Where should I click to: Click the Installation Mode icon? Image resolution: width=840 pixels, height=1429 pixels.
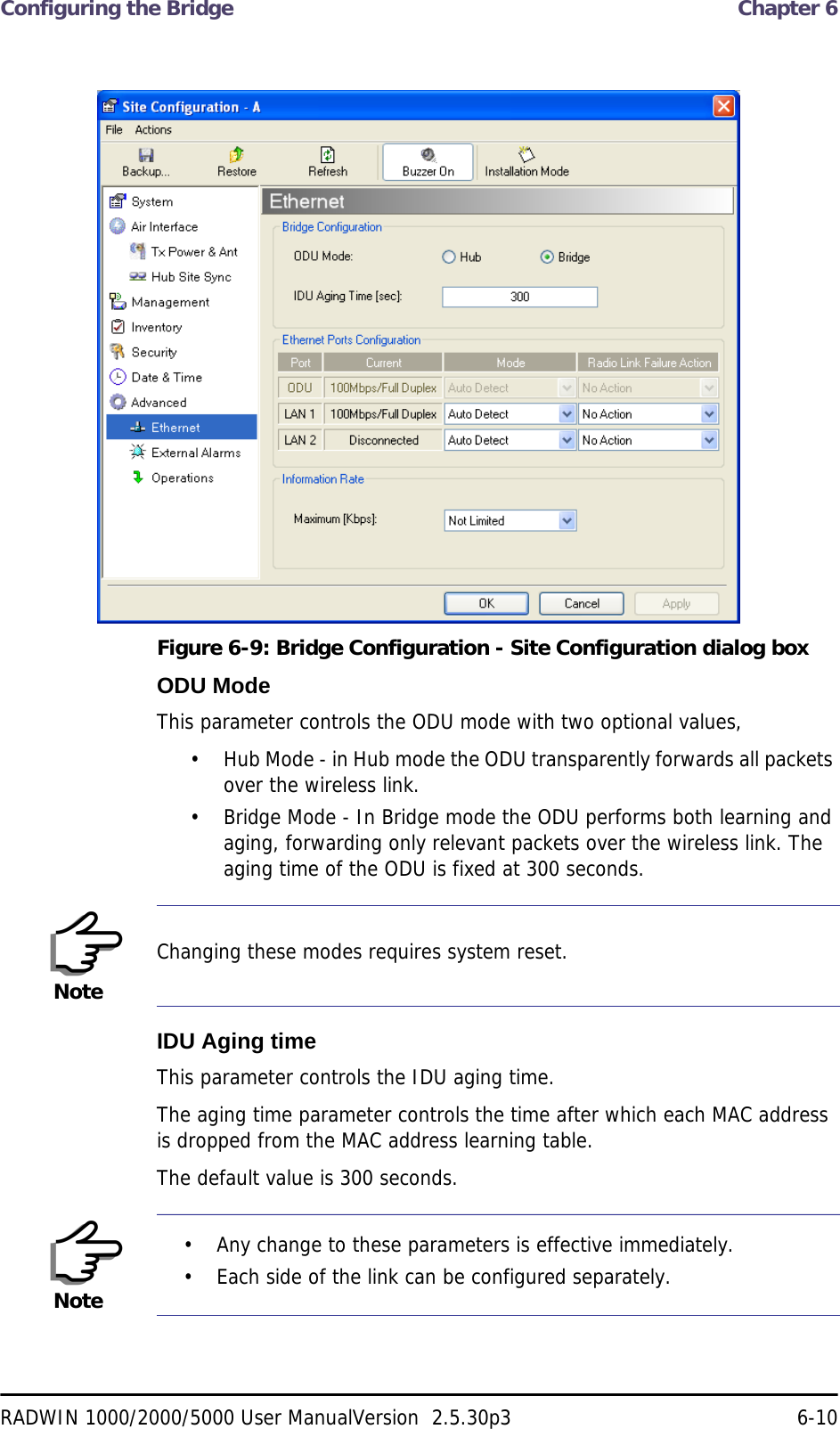(526, 155)
